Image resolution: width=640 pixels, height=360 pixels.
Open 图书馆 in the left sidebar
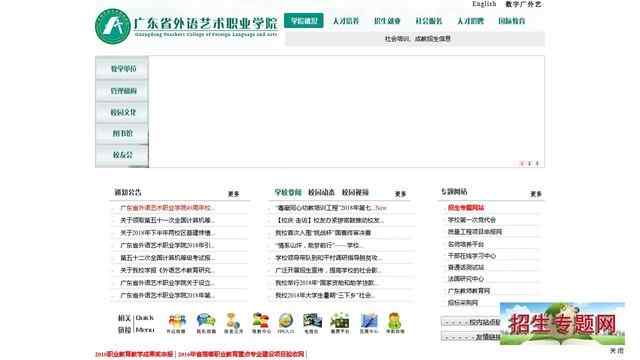[x=122, y=133]
